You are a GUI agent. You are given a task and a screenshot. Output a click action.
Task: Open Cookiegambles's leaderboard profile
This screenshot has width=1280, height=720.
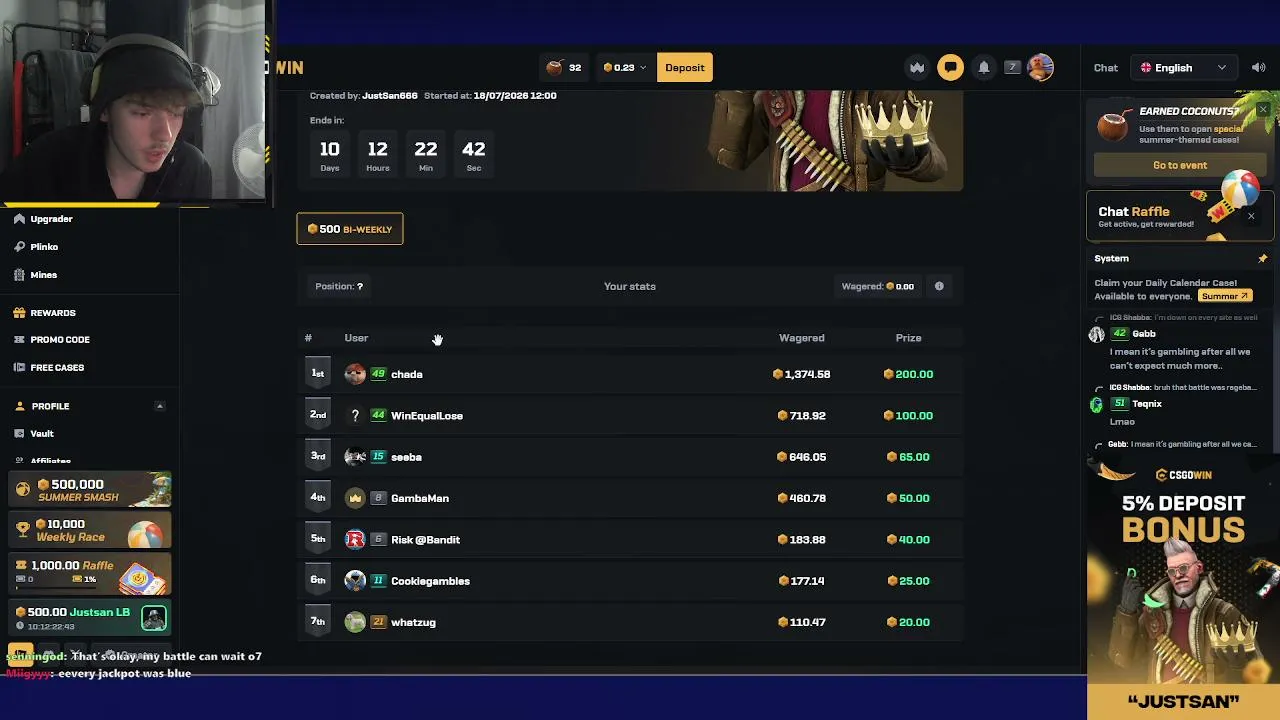pos(430,581)
